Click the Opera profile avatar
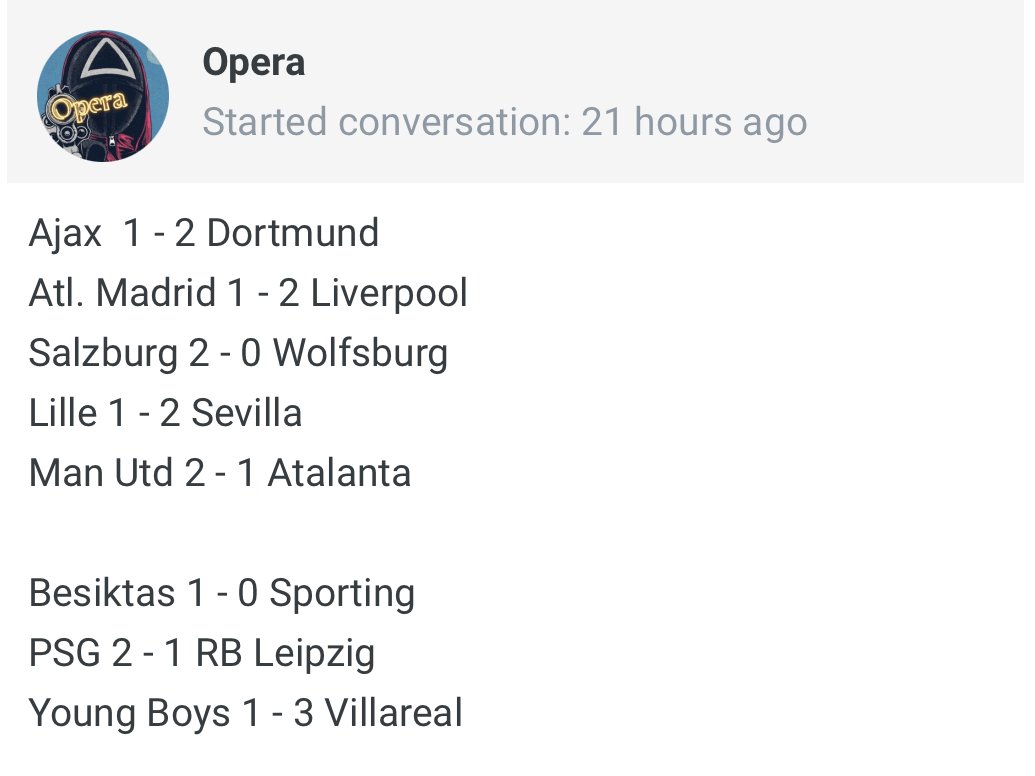 pos(103,96)
